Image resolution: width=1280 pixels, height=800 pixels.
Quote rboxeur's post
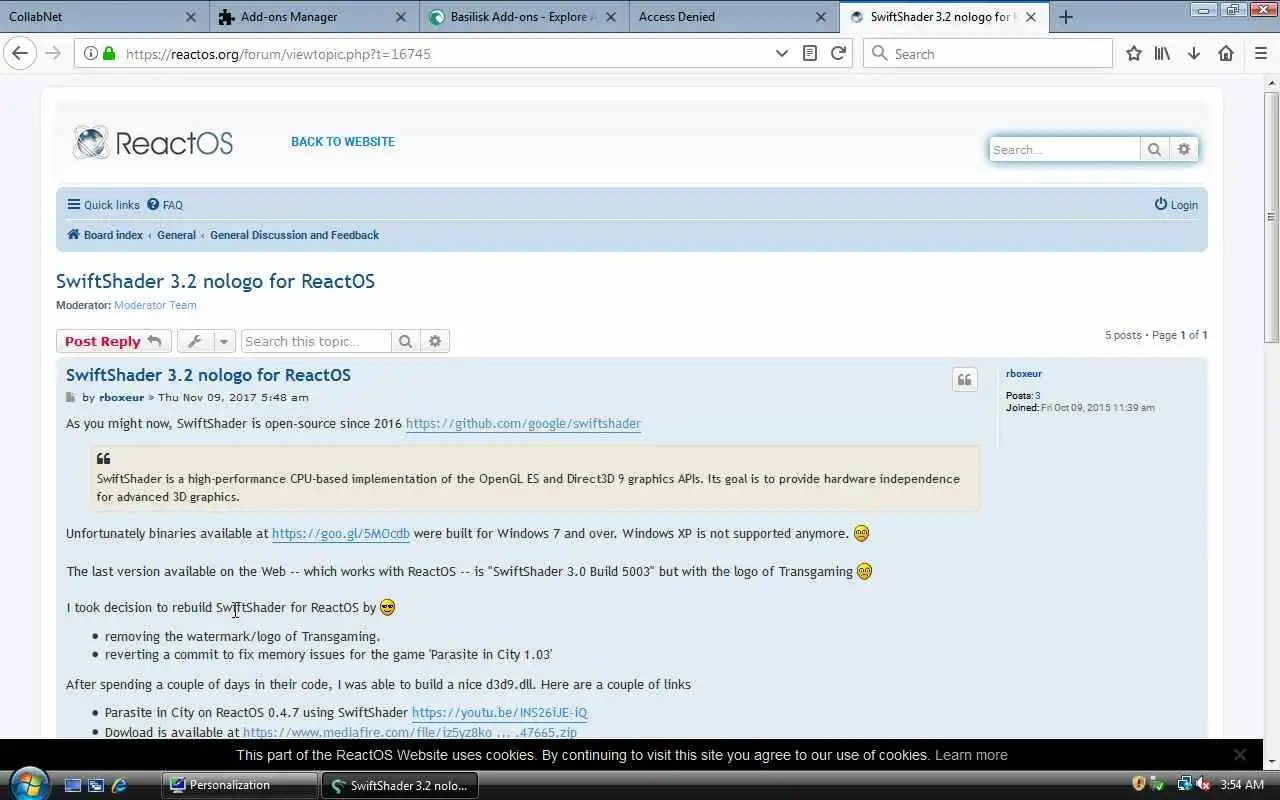[965, 380]
